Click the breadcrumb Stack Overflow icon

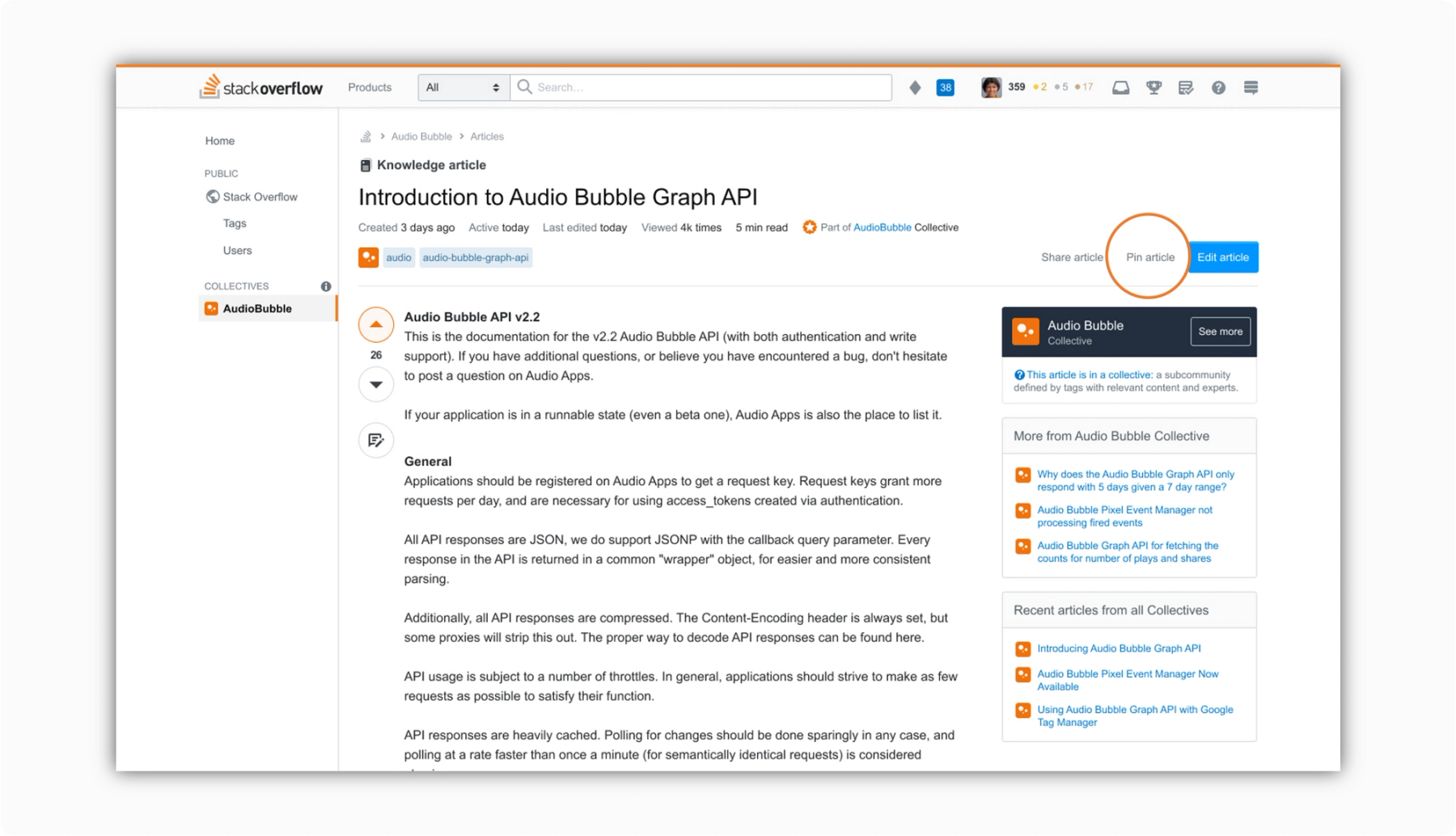point(366,136)
